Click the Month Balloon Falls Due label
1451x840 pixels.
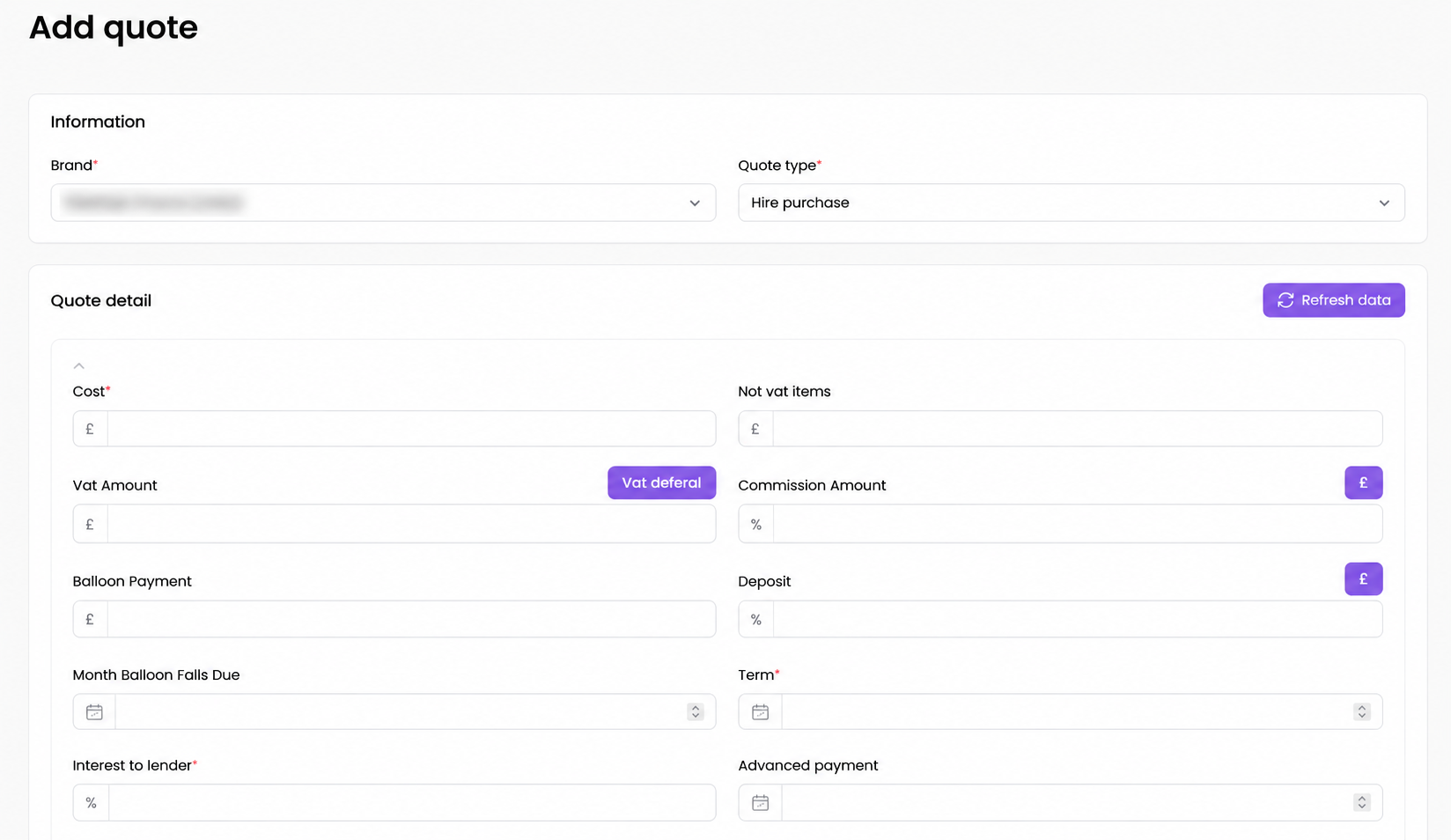[156, 674]
